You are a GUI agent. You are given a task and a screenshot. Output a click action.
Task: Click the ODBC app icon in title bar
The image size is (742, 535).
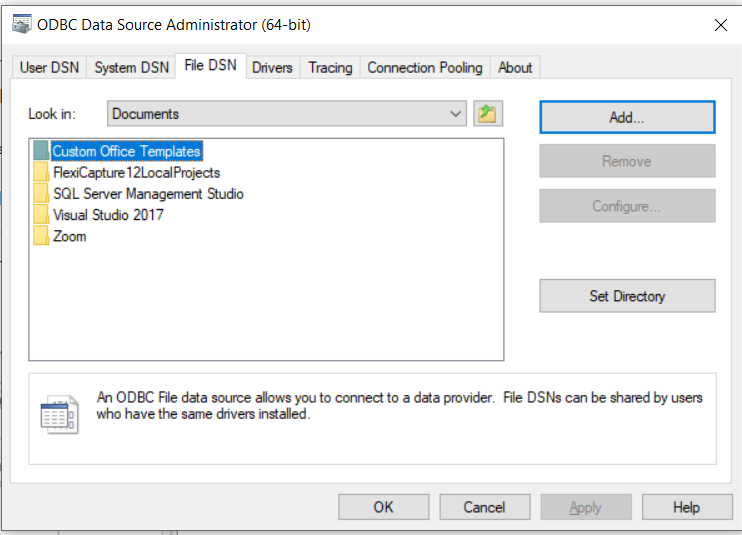(21, 26)
